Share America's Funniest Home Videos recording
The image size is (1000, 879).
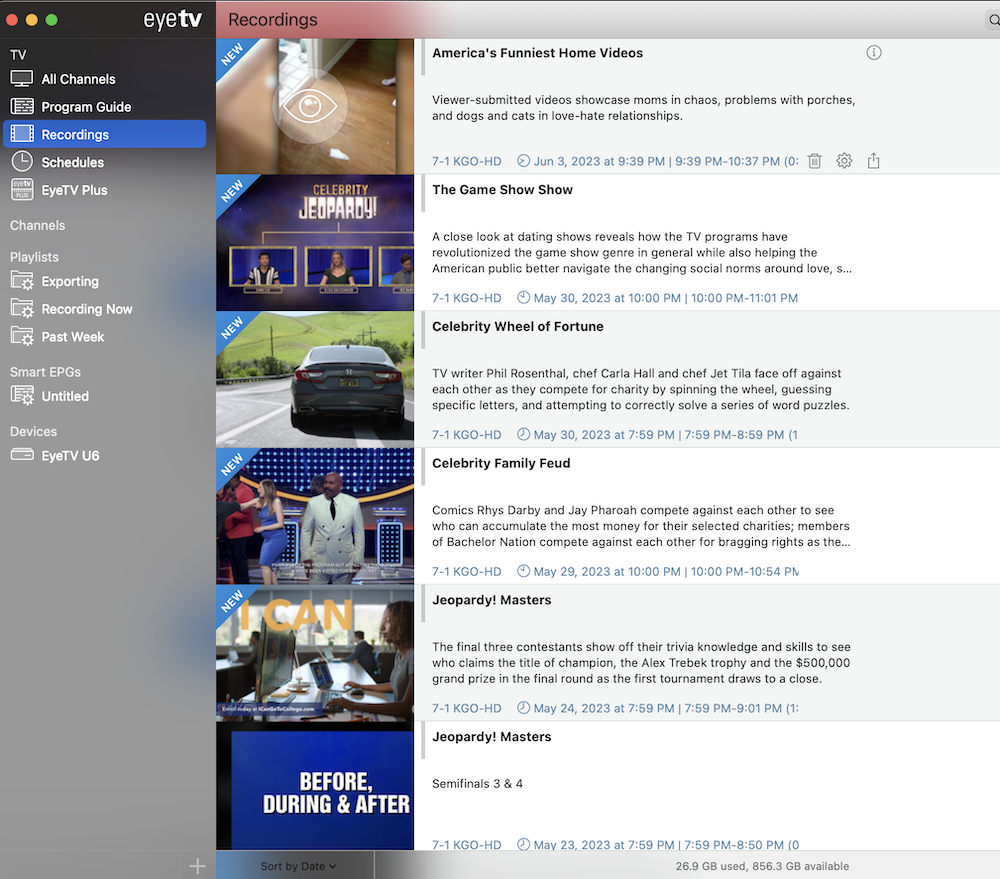pos(873,161)
